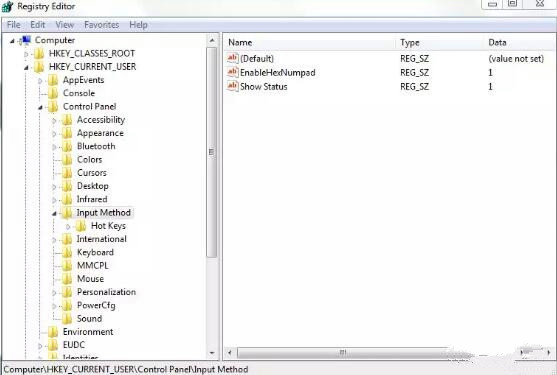Viewport: 557px width, 375px height.
Task: Open the View menu
Action: coord(65,25)
